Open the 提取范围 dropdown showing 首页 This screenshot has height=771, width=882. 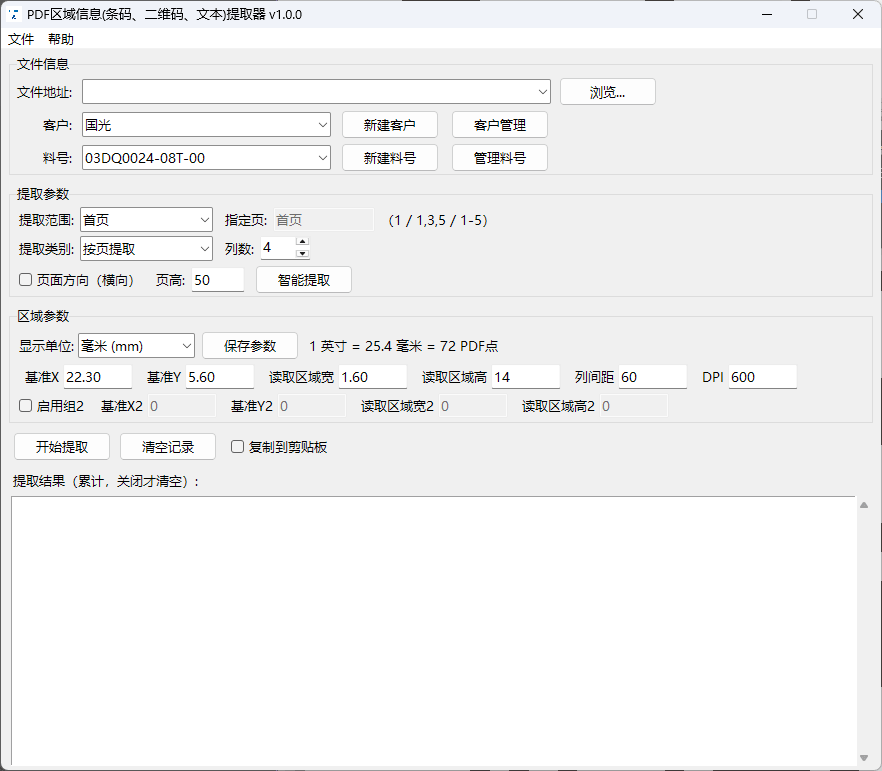[146, 220]
